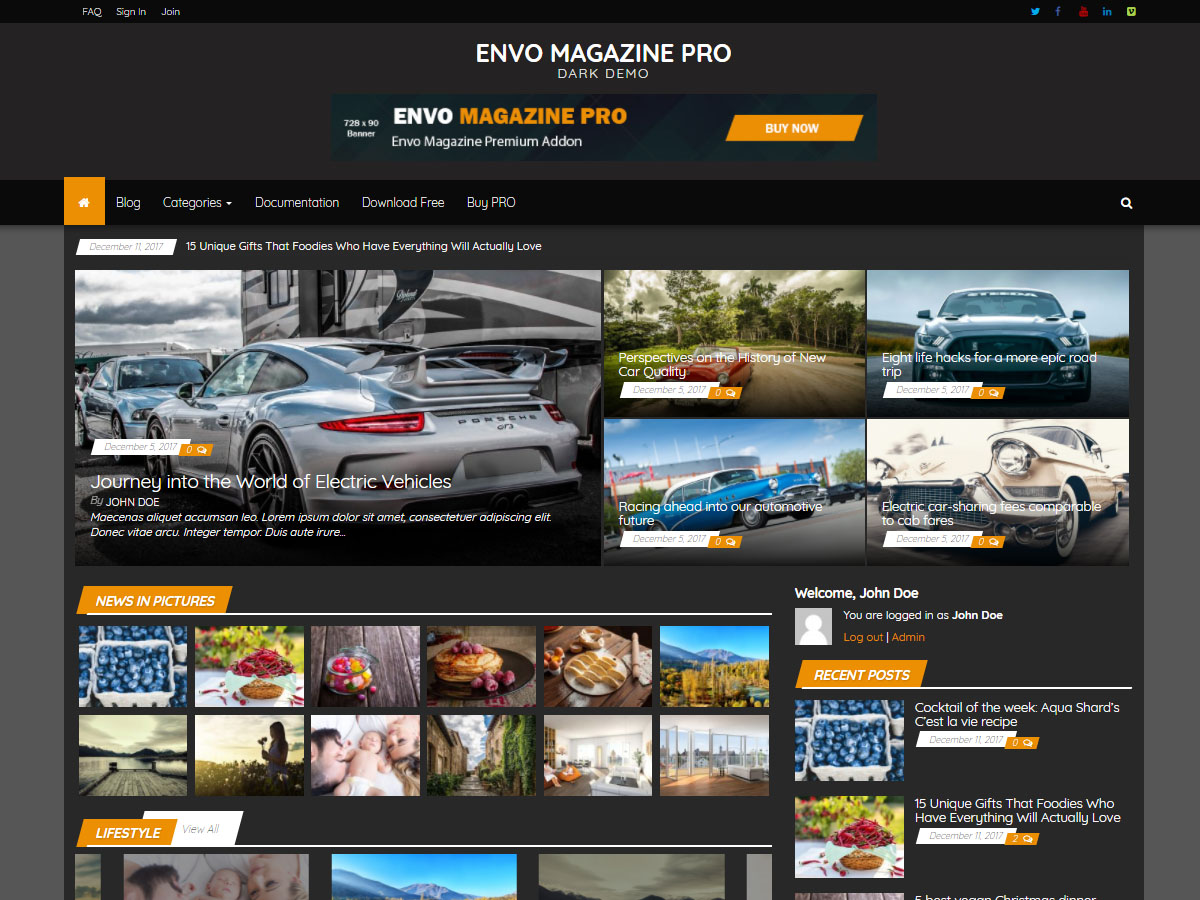1200x900 pixels.
Task: Click the Log out link
Action: point(863,637)
